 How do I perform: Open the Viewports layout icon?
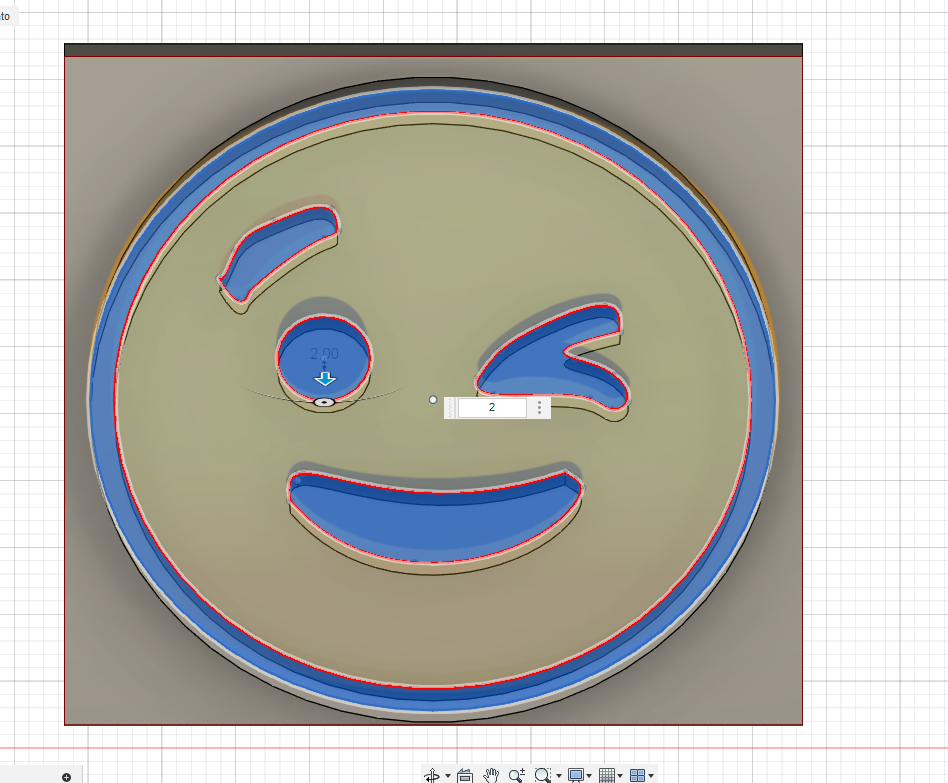[637, 775]
